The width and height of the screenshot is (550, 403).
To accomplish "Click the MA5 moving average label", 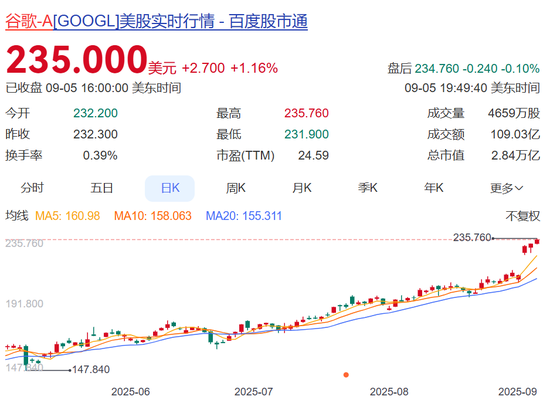I will coord(67,216).
